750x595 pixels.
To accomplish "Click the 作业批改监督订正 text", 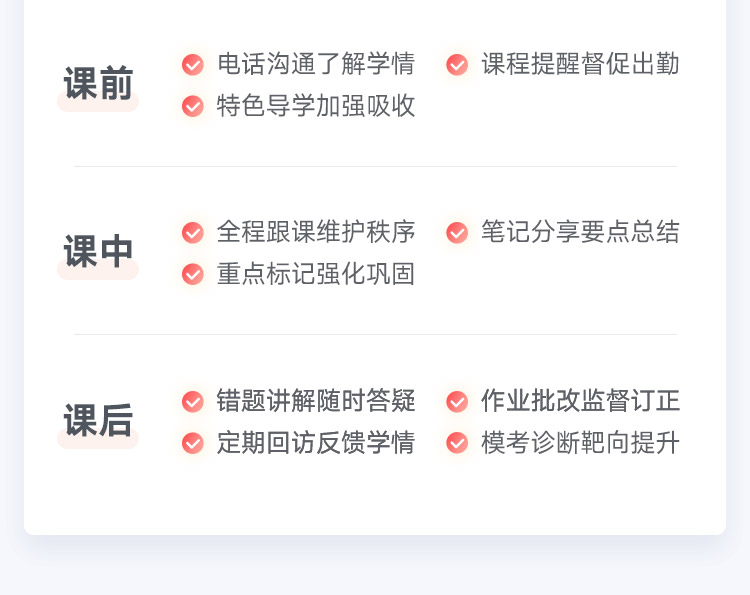I will click(580, 402).
